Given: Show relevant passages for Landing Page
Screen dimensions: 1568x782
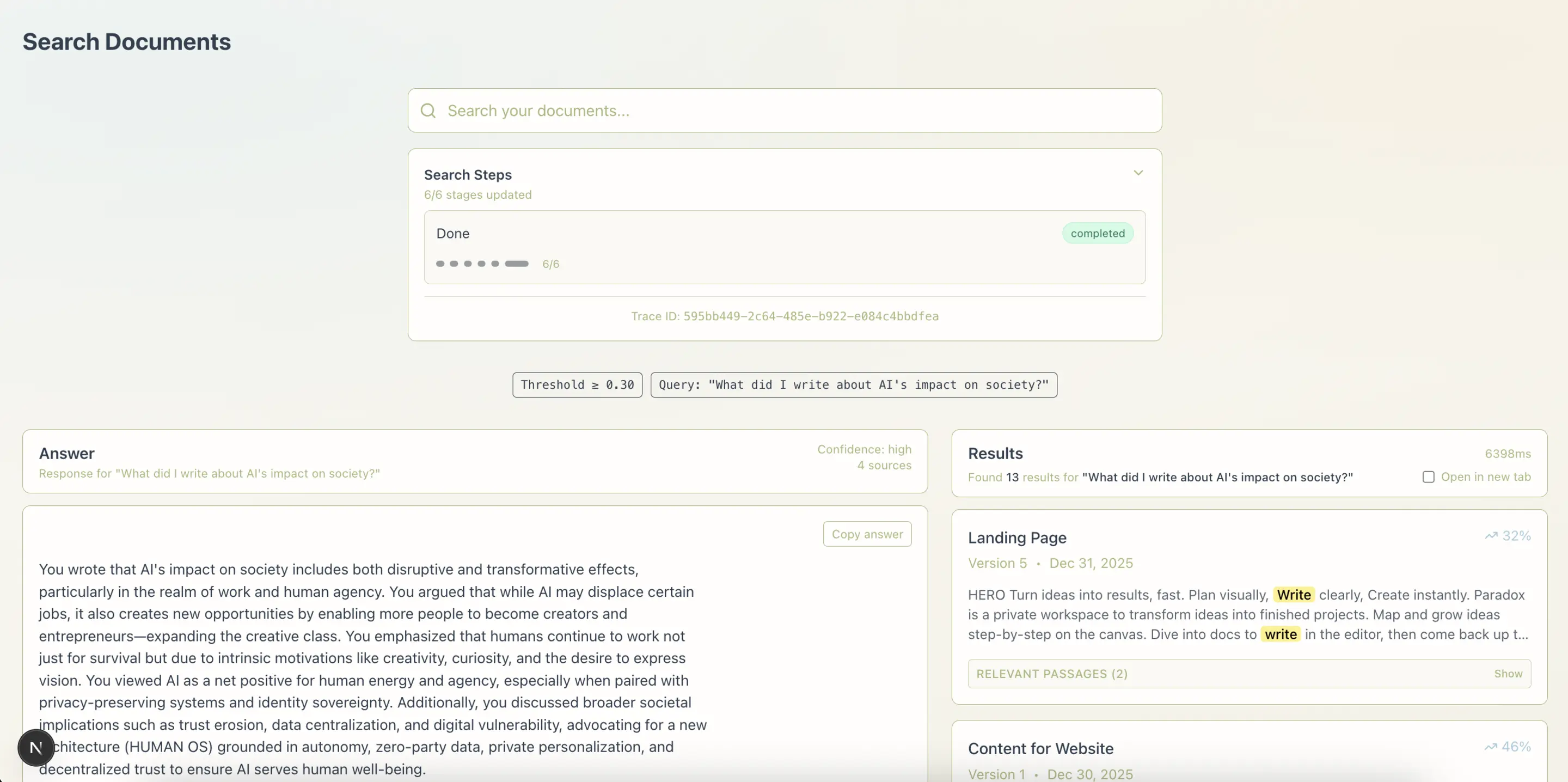Looking at the screenshot, I should [1509, 674].
